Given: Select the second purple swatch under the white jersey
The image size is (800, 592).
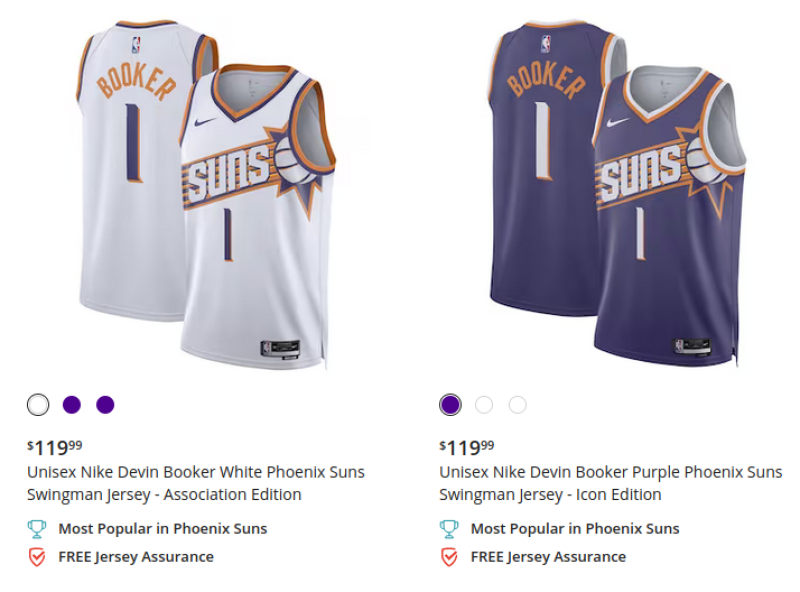Looking at the screenshot, I should (104, 404).
